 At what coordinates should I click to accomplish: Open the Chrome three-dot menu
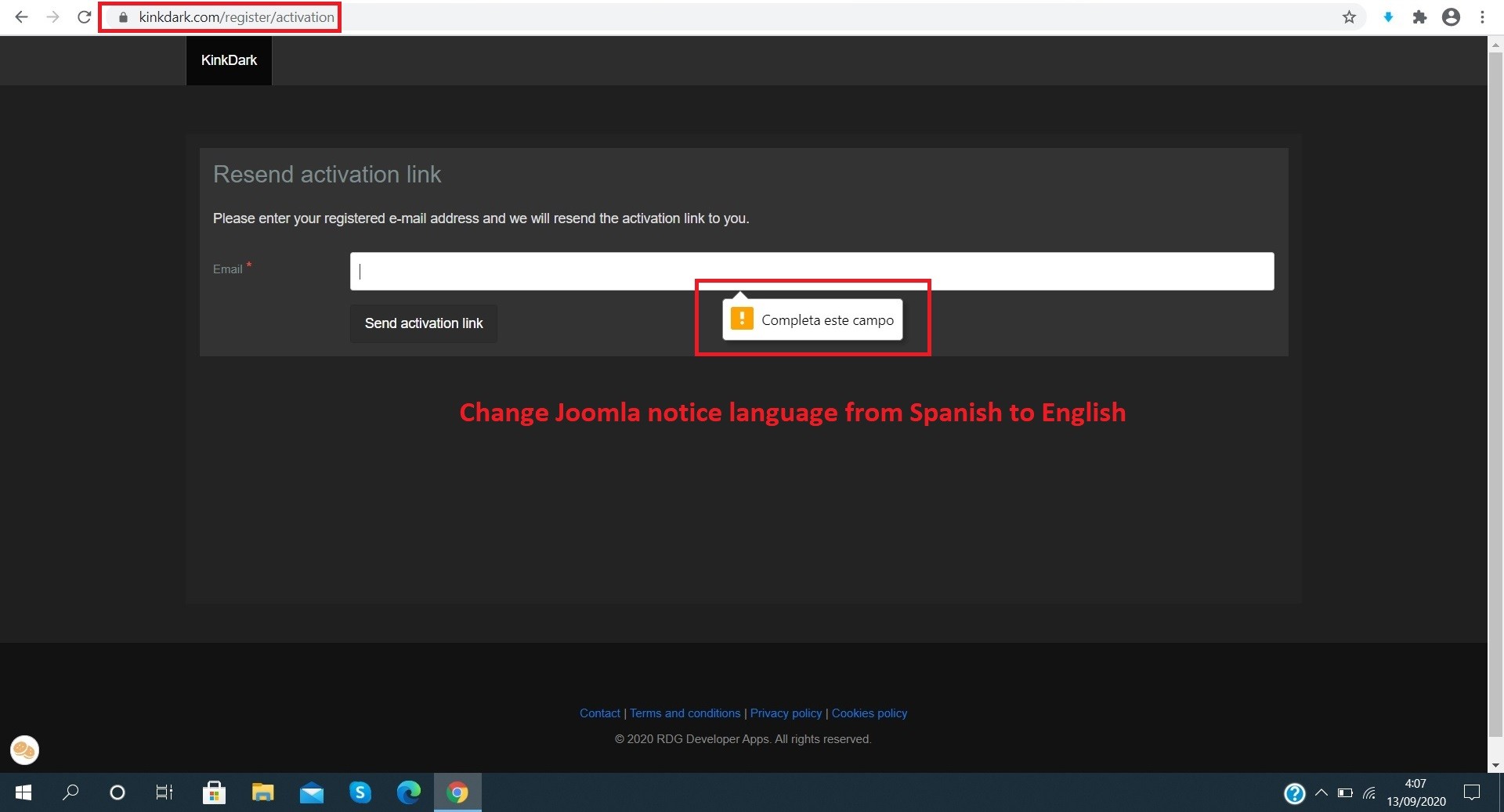(x=1482, y=17)
